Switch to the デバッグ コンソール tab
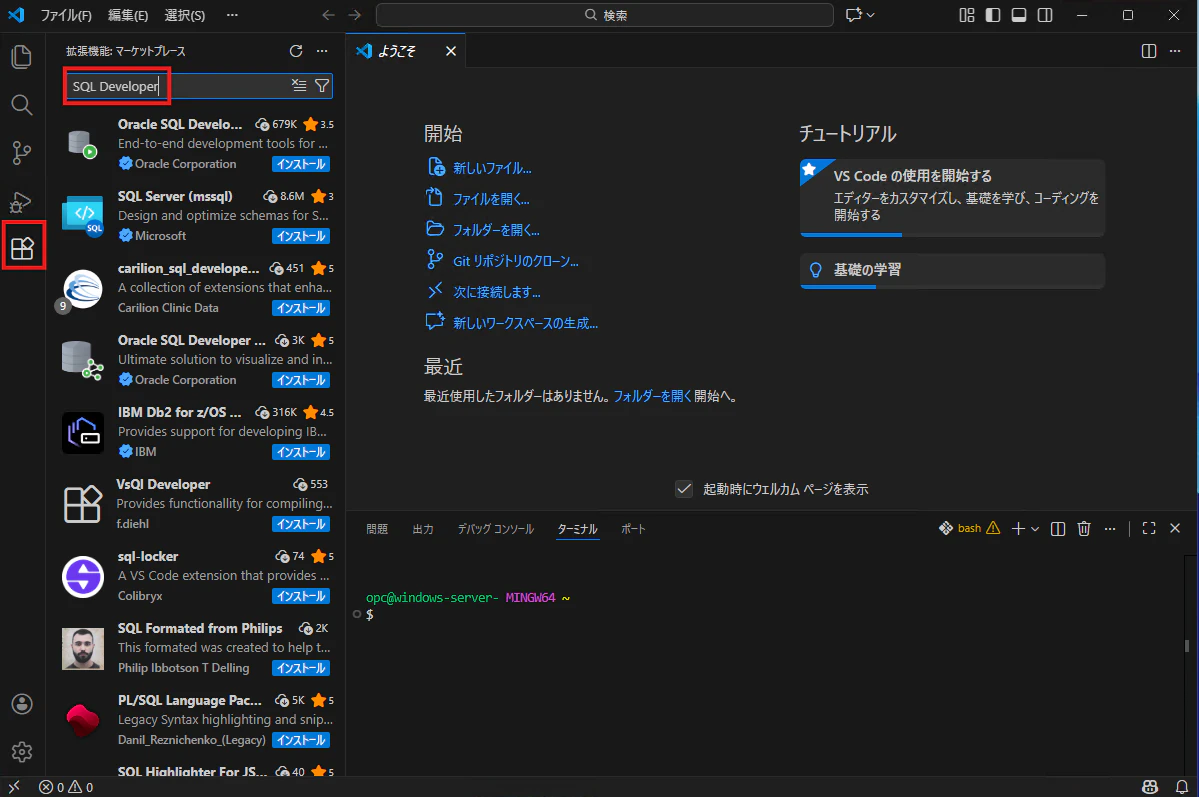1199x797 pixels. click(x=496, y=529)
